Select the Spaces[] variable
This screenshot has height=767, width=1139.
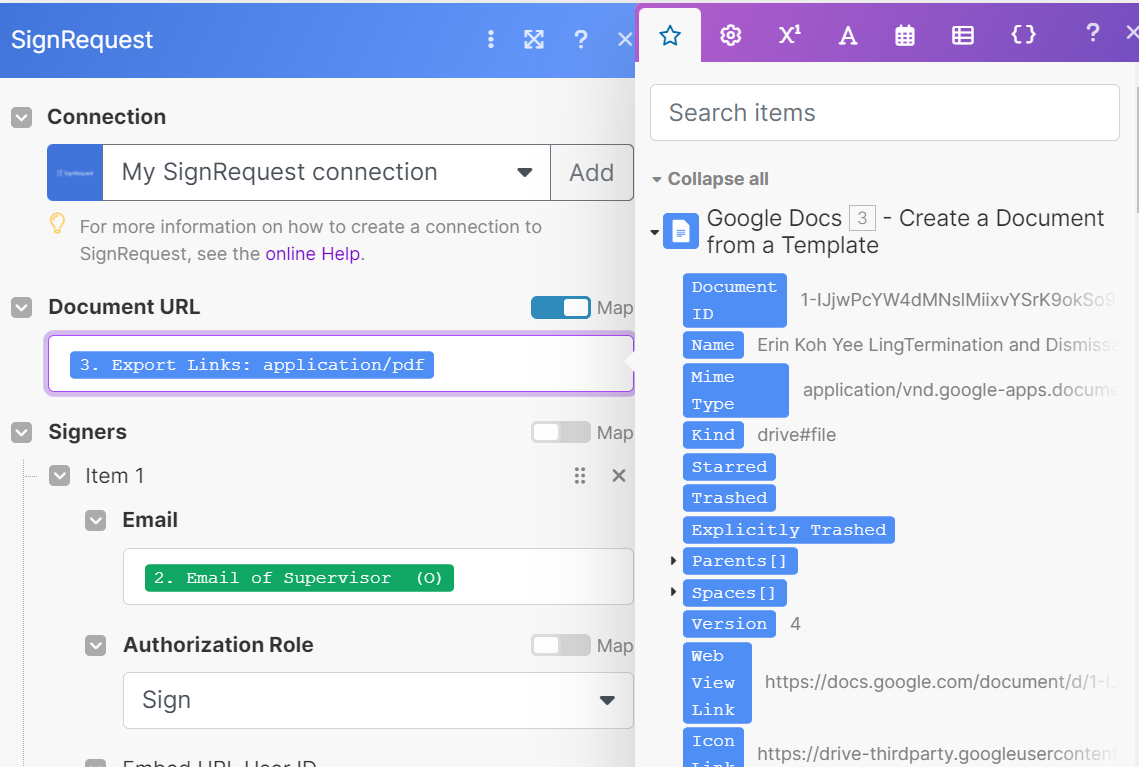pos(734,593)
